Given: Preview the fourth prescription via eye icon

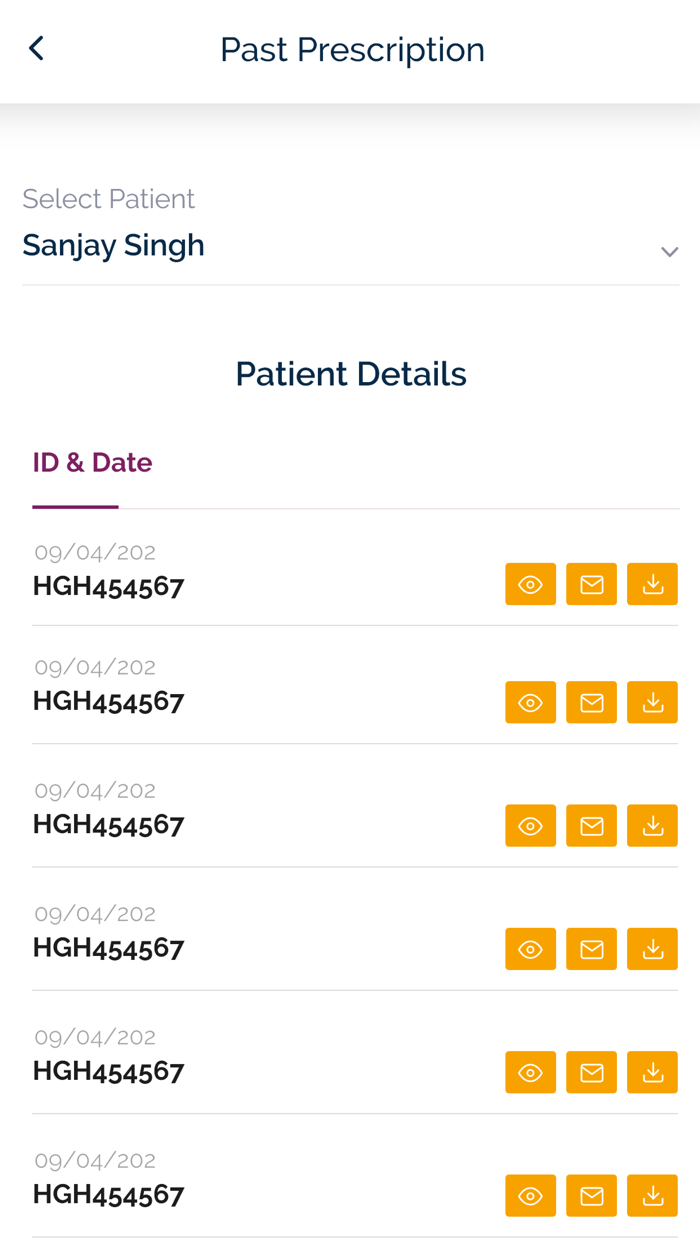Looking at the screenshot, I should [530, 949].
